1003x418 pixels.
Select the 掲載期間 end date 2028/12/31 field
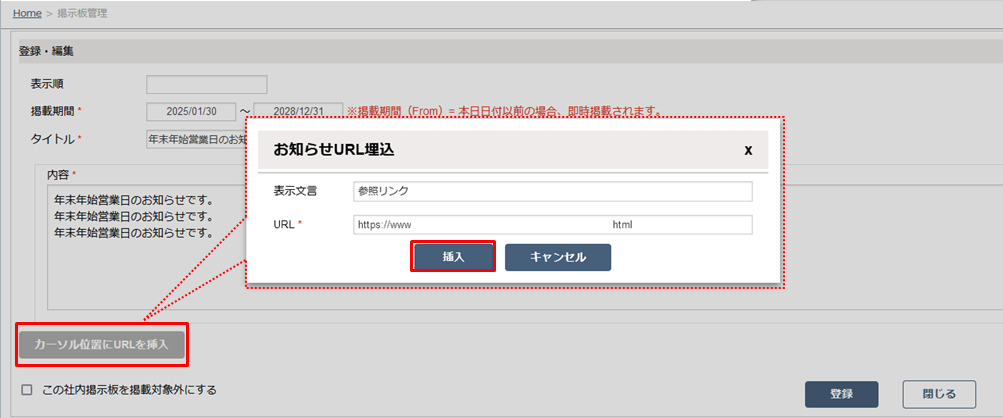(296, 110)
